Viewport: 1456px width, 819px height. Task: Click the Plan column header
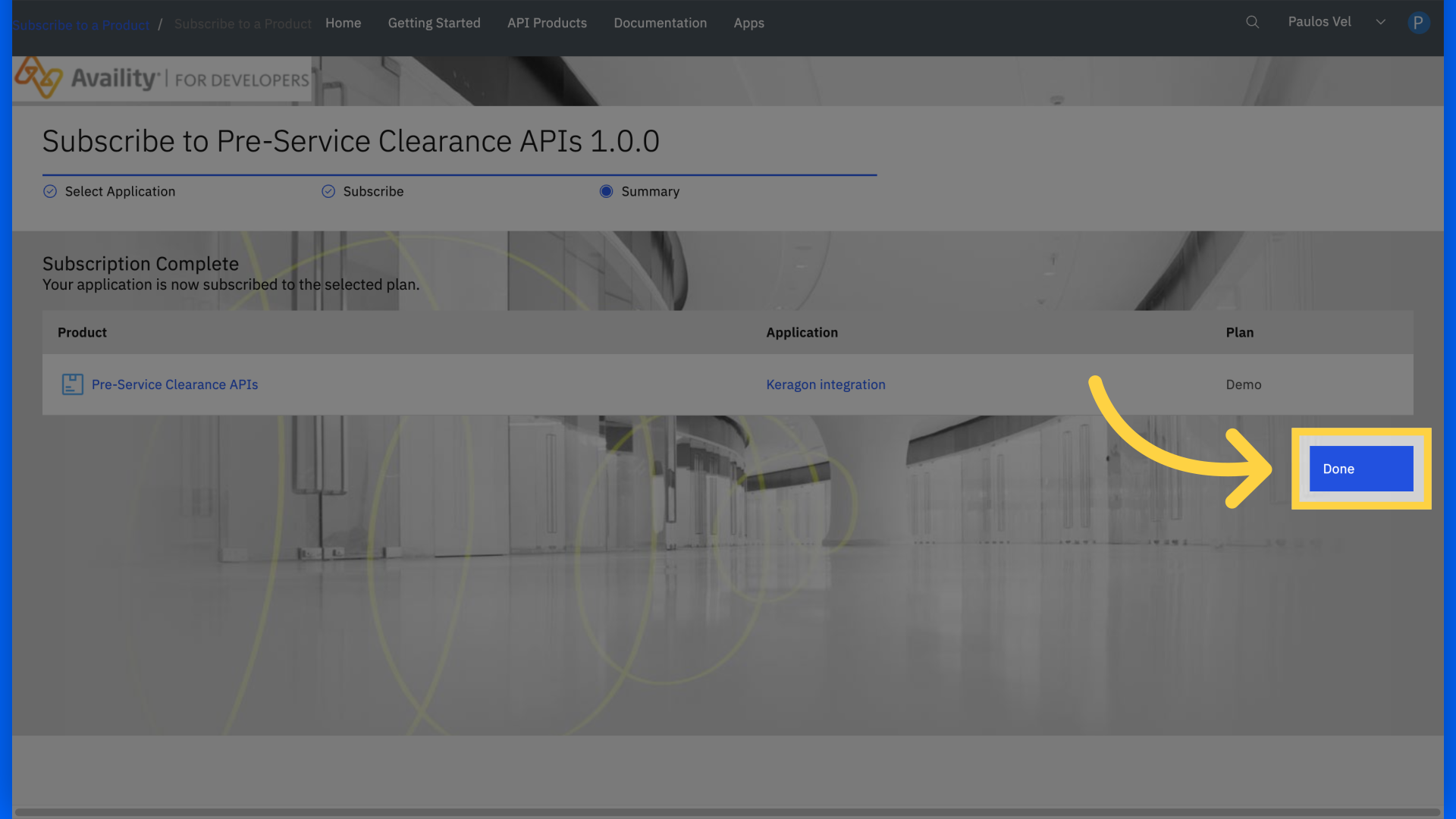1240,332
